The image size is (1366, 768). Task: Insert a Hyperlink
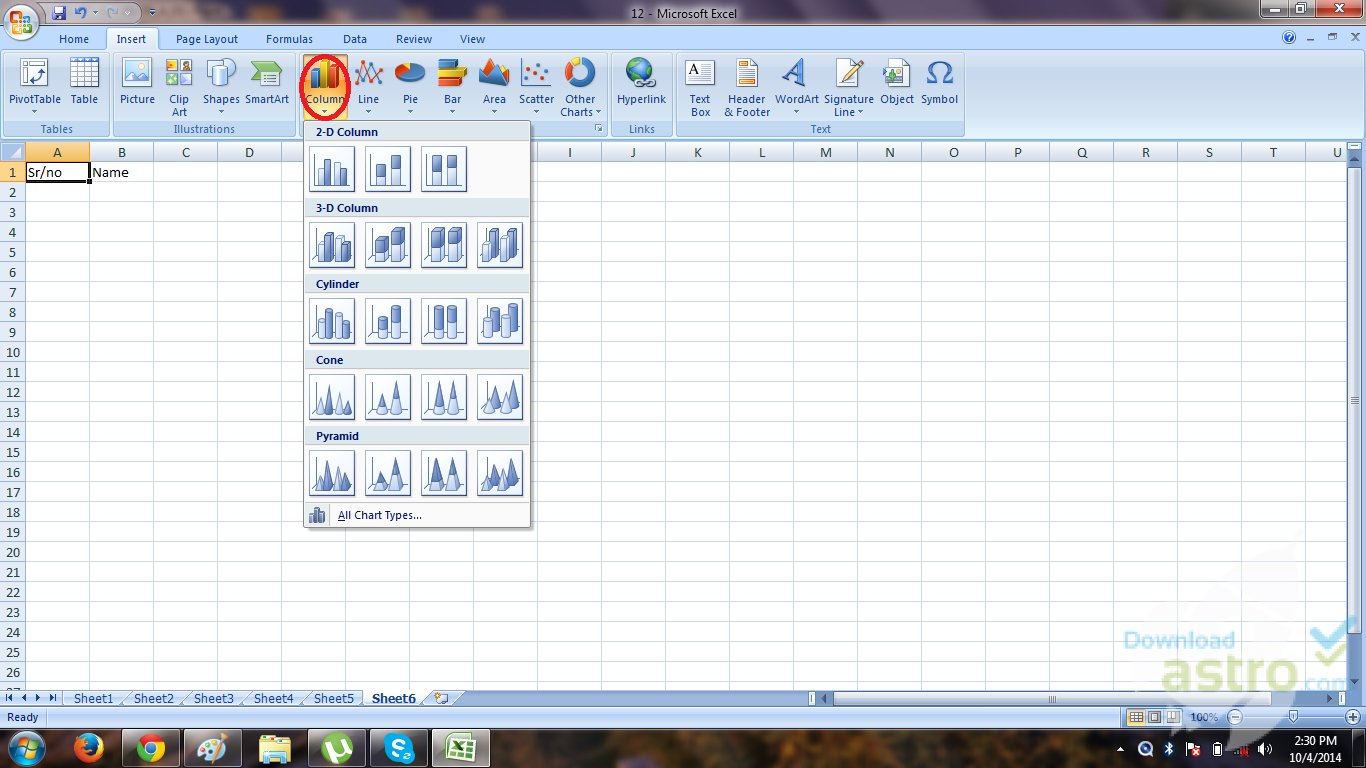point(641,85)
